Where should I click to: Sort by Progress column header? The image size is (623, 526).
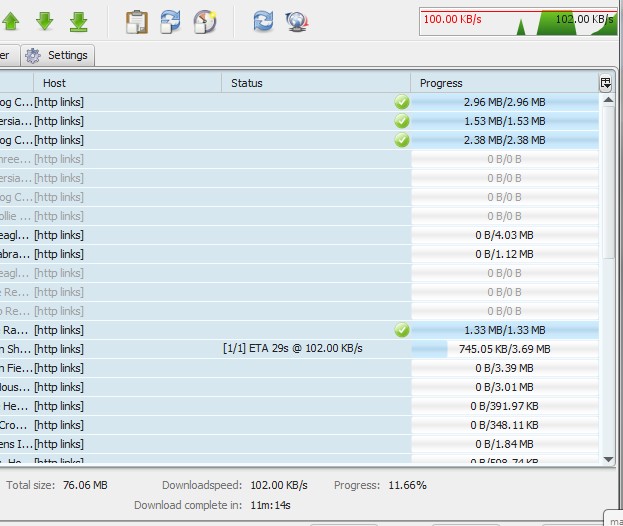point(505,83)
